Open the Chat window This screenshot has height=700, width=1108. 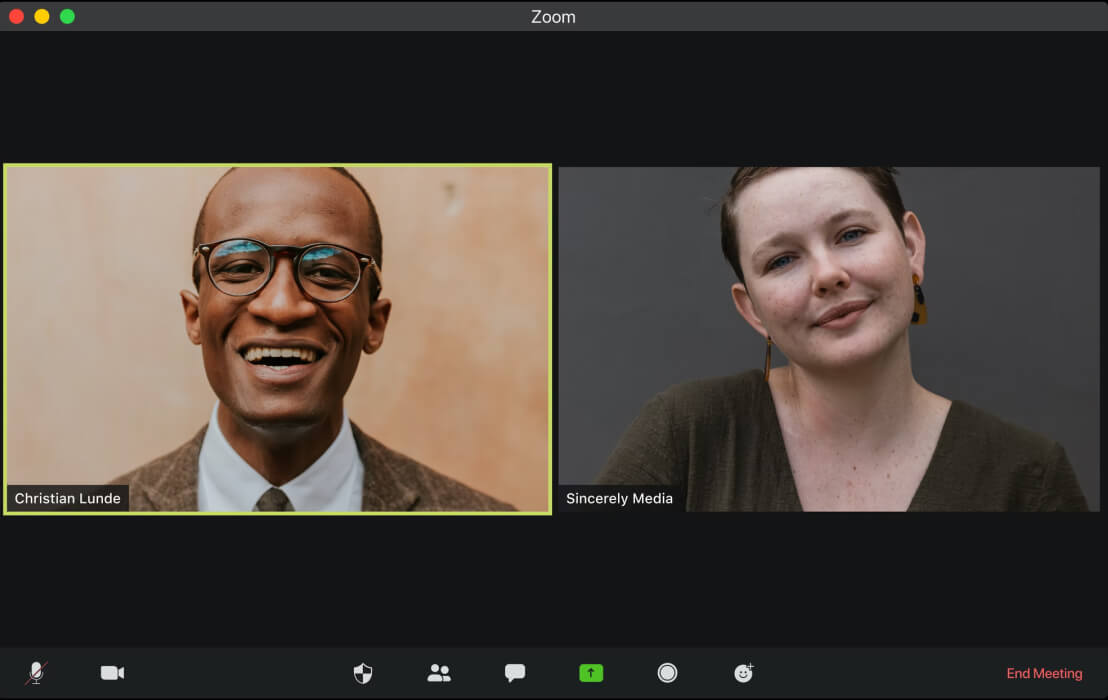tap(515, 673)
